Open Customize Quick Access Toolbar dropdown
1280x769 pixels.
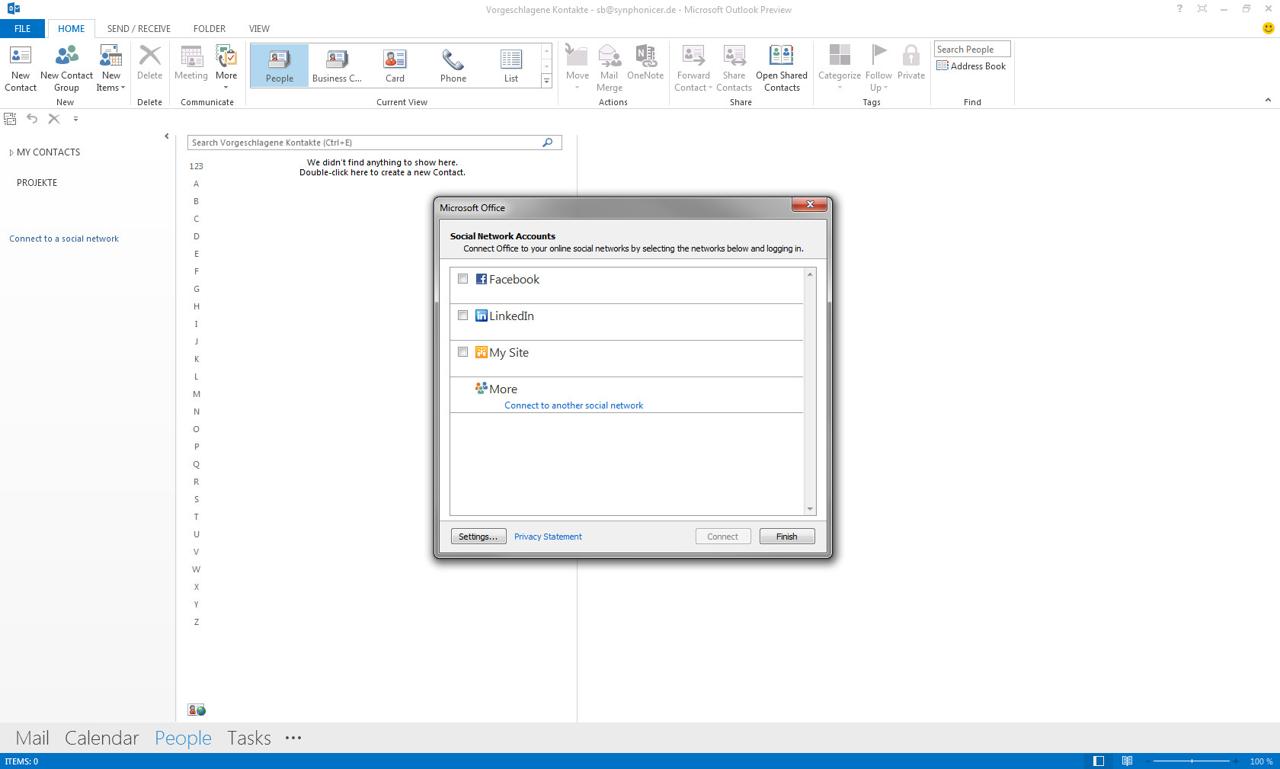tap(76, 119)
